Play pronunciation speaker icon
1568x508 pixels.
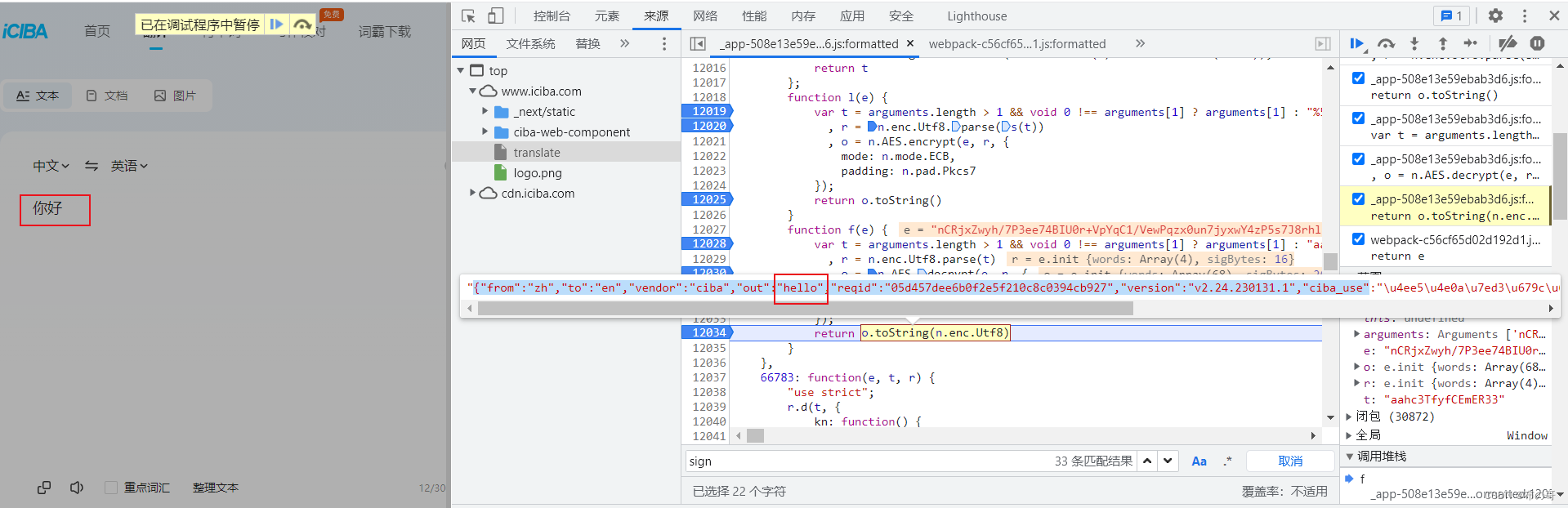[x=77, y=488]
